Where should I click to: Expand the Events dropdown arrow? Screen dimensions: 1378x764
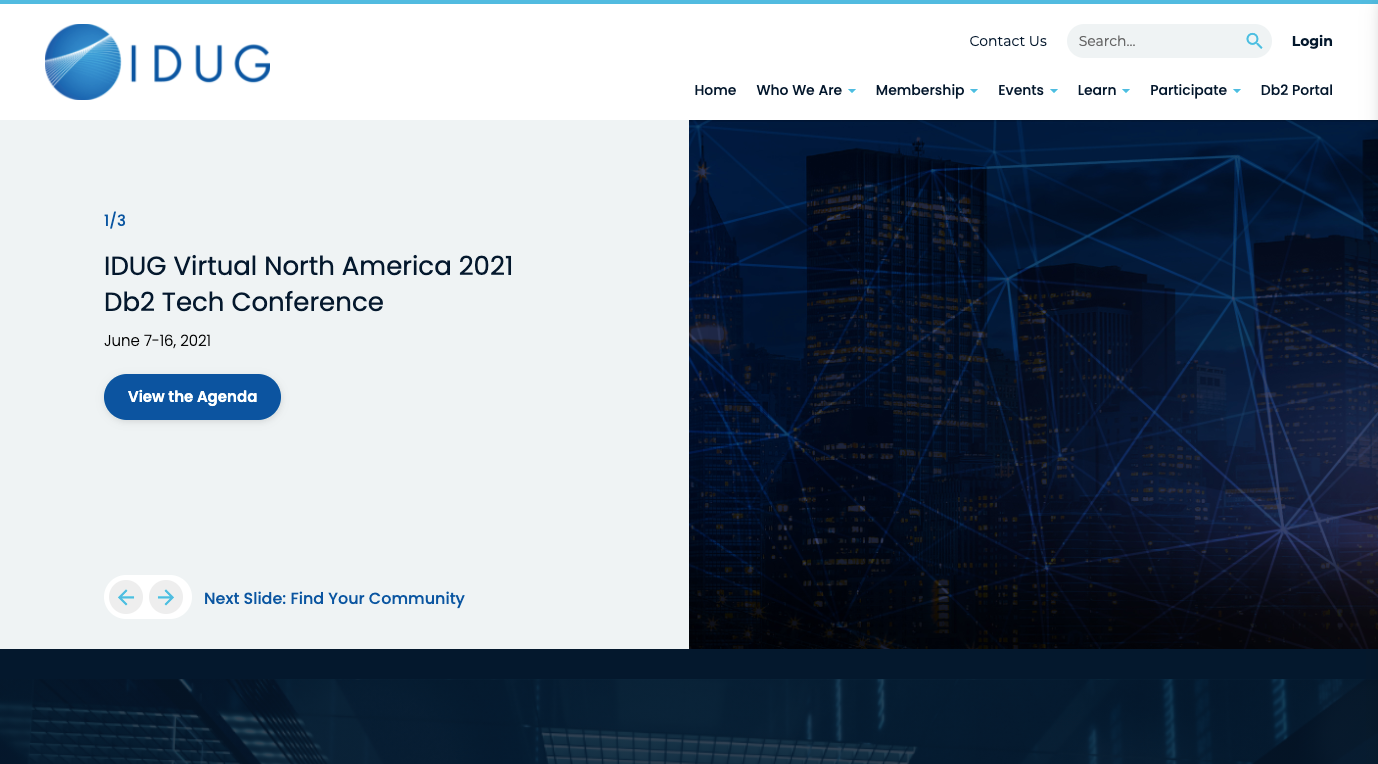point(1053,91)
